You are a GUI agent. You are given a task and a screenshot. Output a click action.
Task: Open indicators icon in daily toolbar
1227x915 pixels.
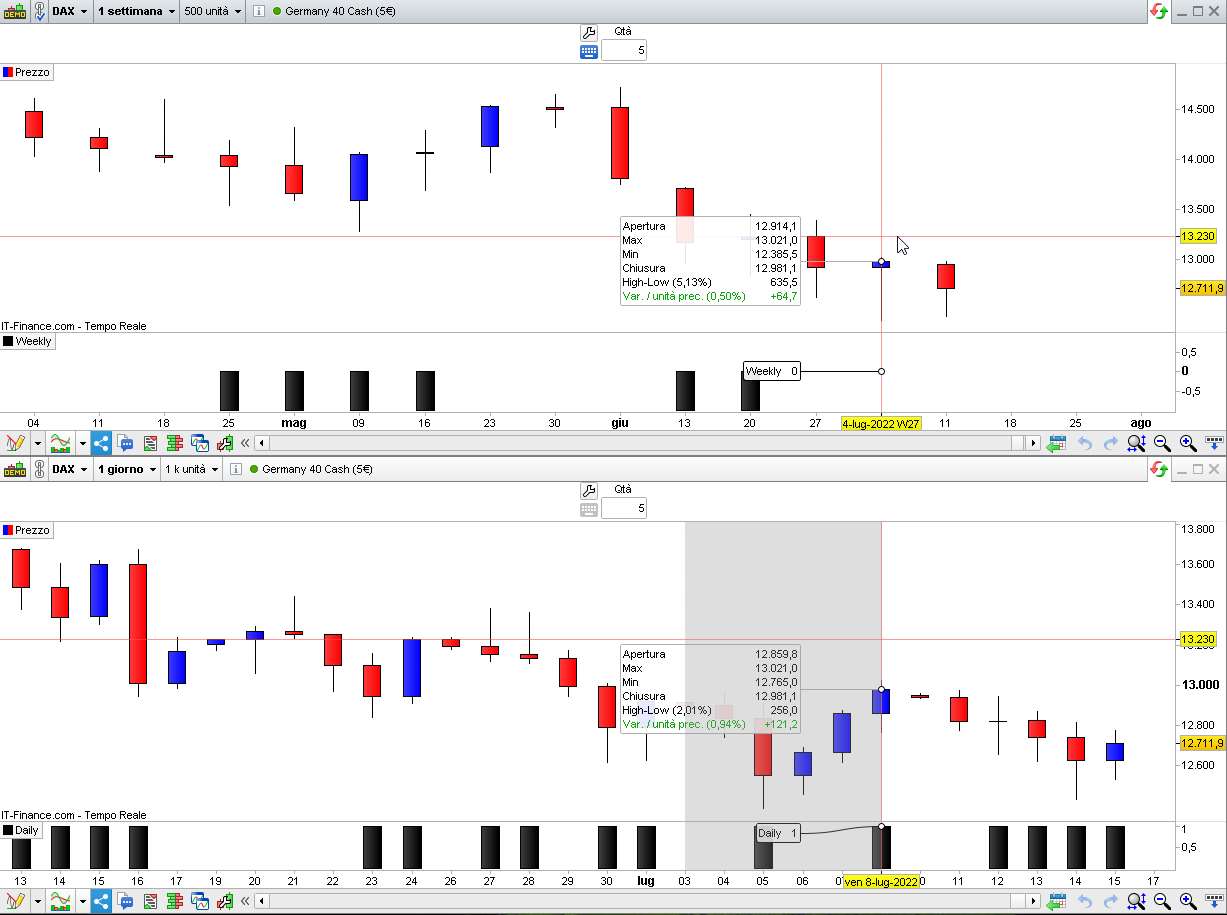61,901
